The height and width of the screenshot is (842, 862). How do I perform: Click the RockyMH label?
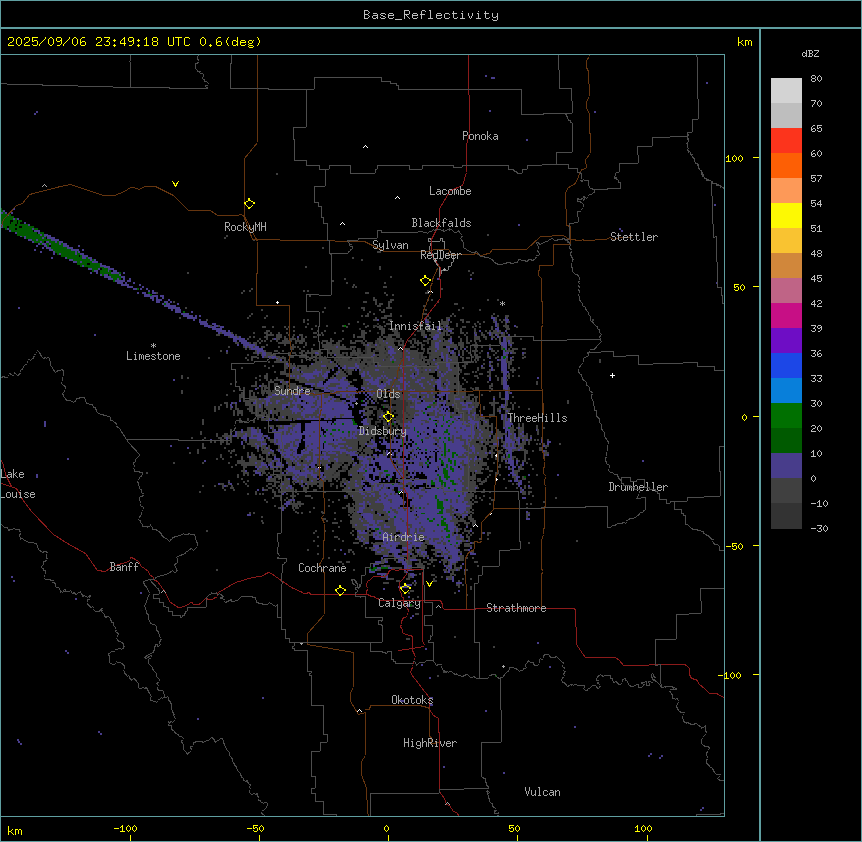[245, 227]
